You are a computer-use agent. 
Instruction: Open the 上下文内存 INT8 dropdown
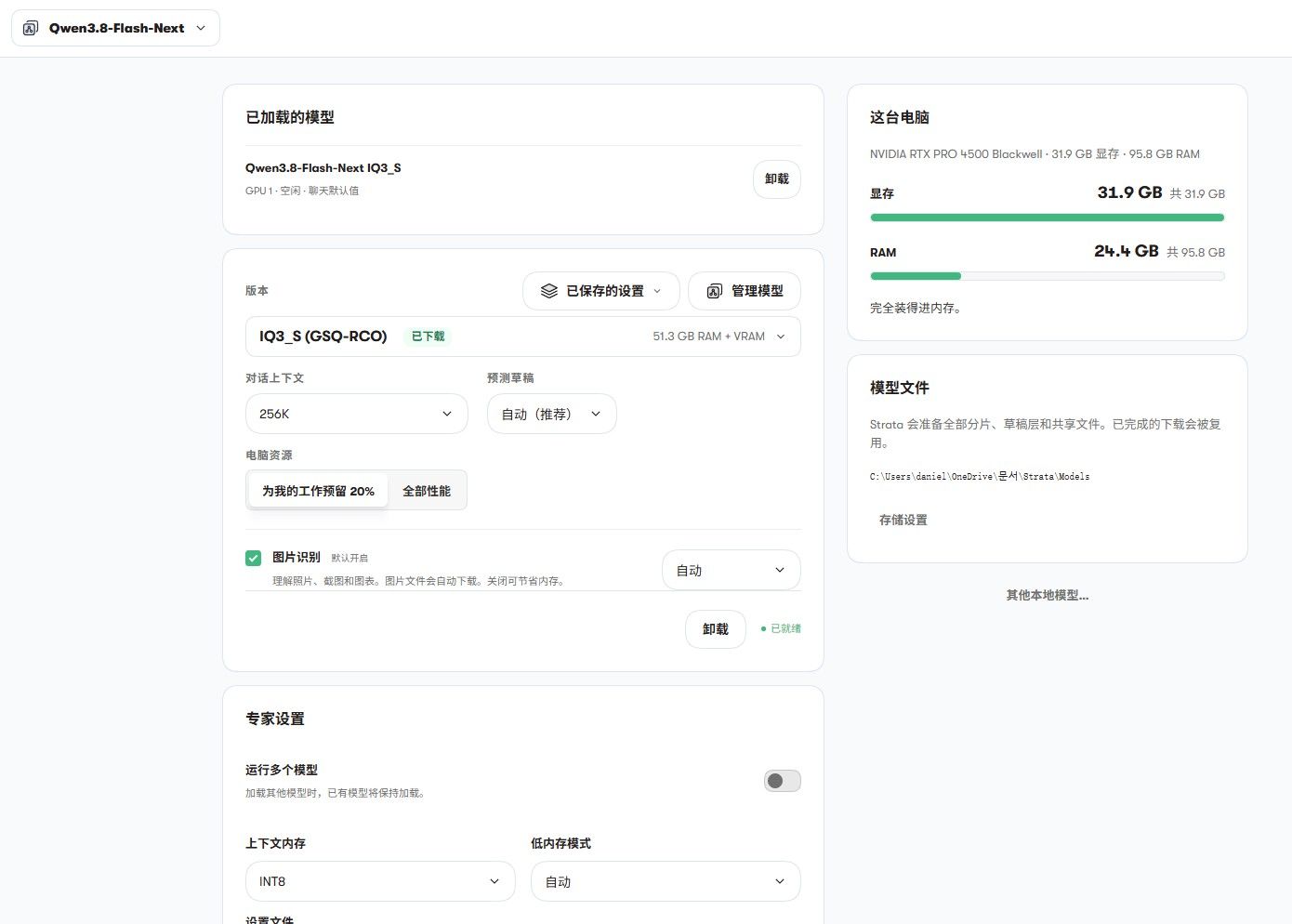(x=379, y=881)
